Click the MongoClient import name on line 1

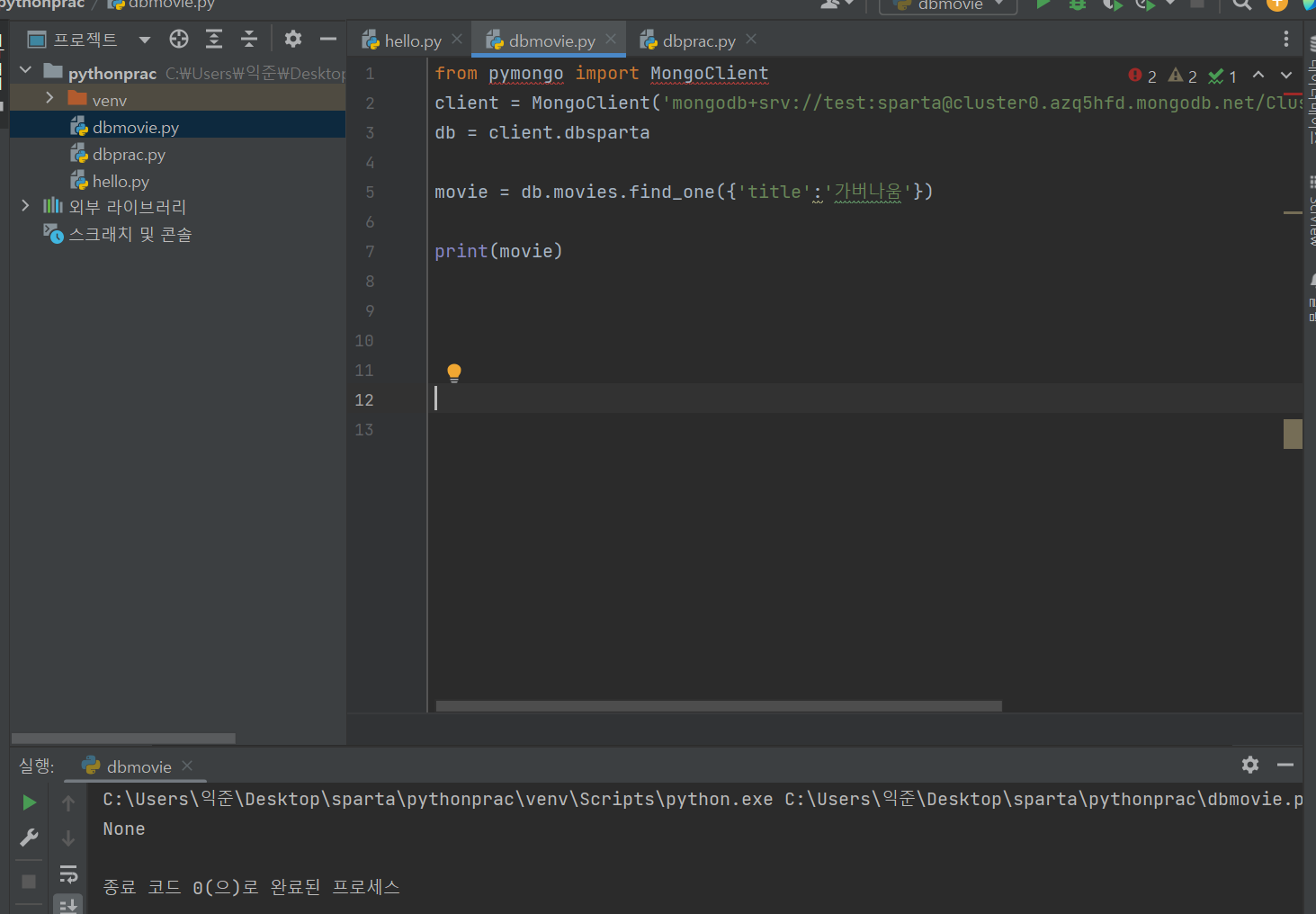coord(709,73)
